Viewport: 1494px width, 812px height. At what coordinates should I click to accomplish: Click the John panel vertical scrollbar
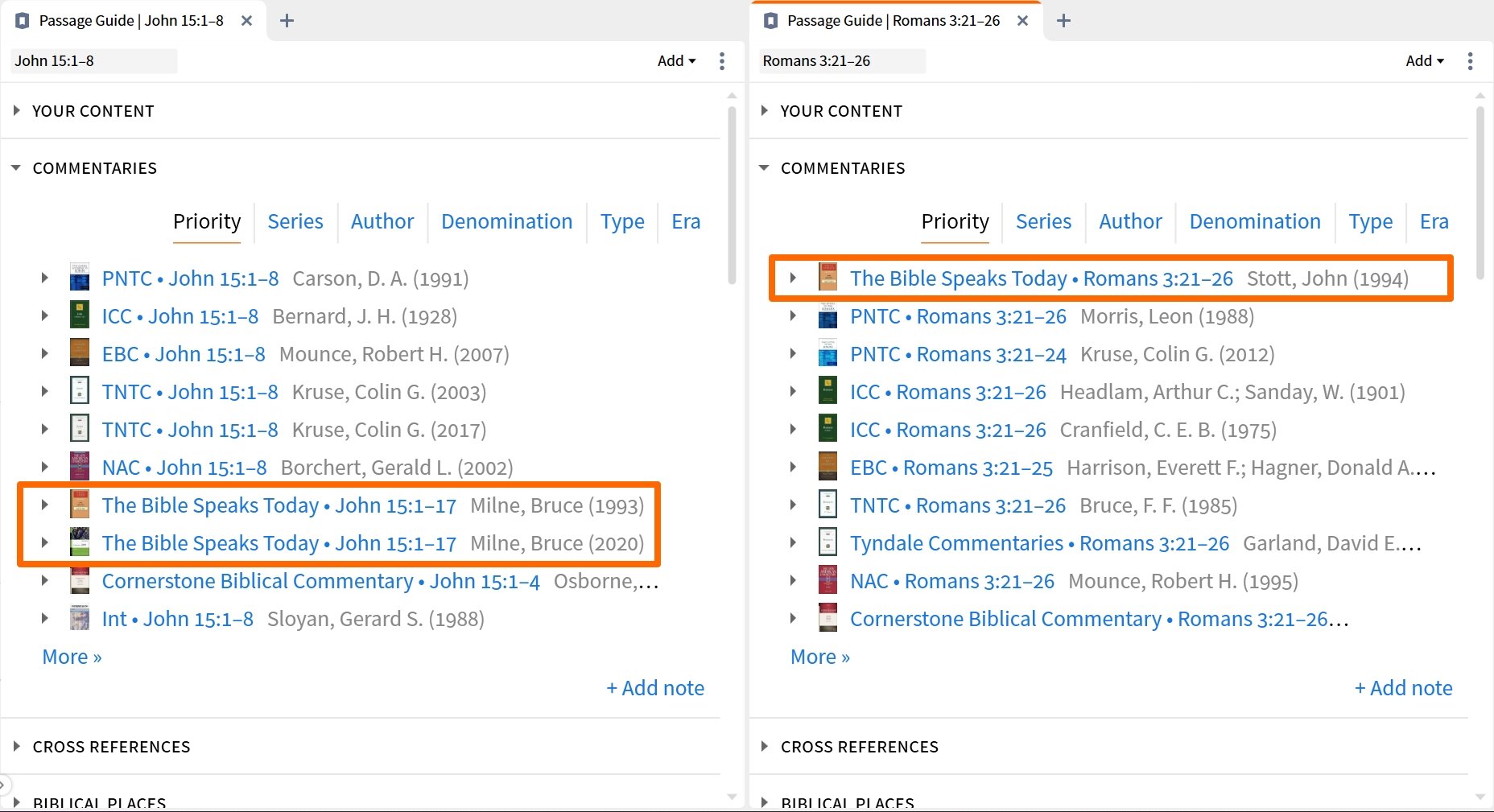tap(732, 196)
